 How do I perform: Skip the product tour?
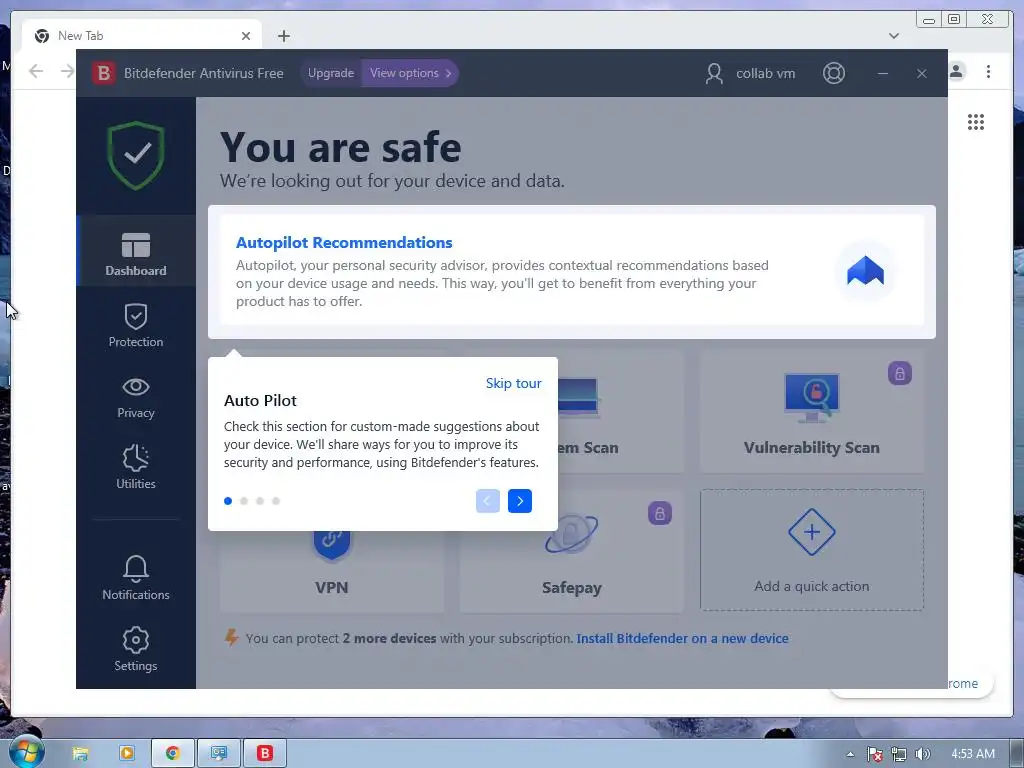pos(513,383)
